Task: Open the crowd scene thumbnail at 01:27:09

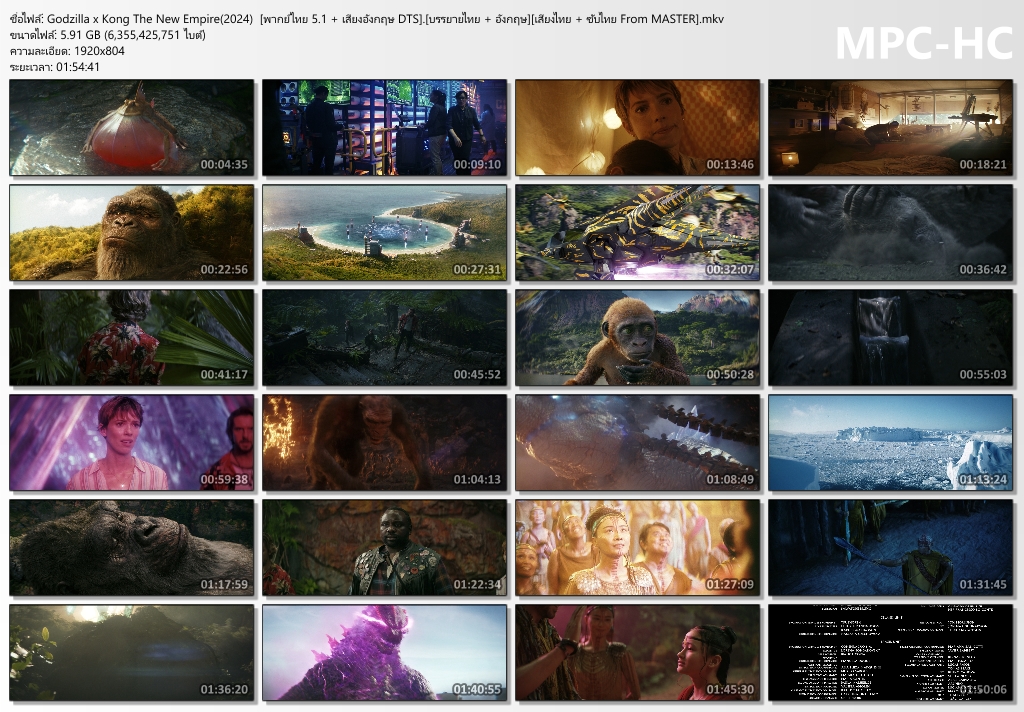Action: coord(638,547)
